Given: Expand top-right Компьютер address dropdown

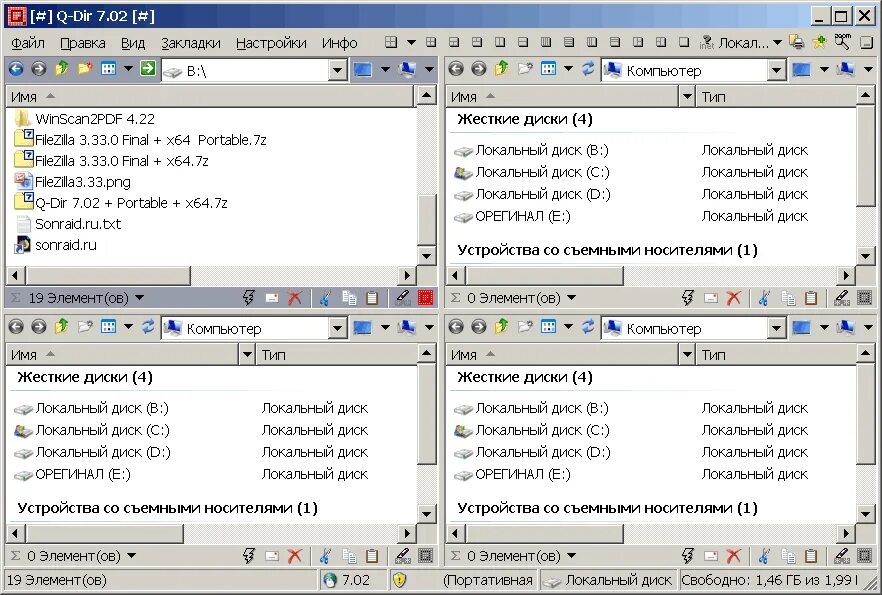Looking at the screenshot, I should [x=776, y=70].
